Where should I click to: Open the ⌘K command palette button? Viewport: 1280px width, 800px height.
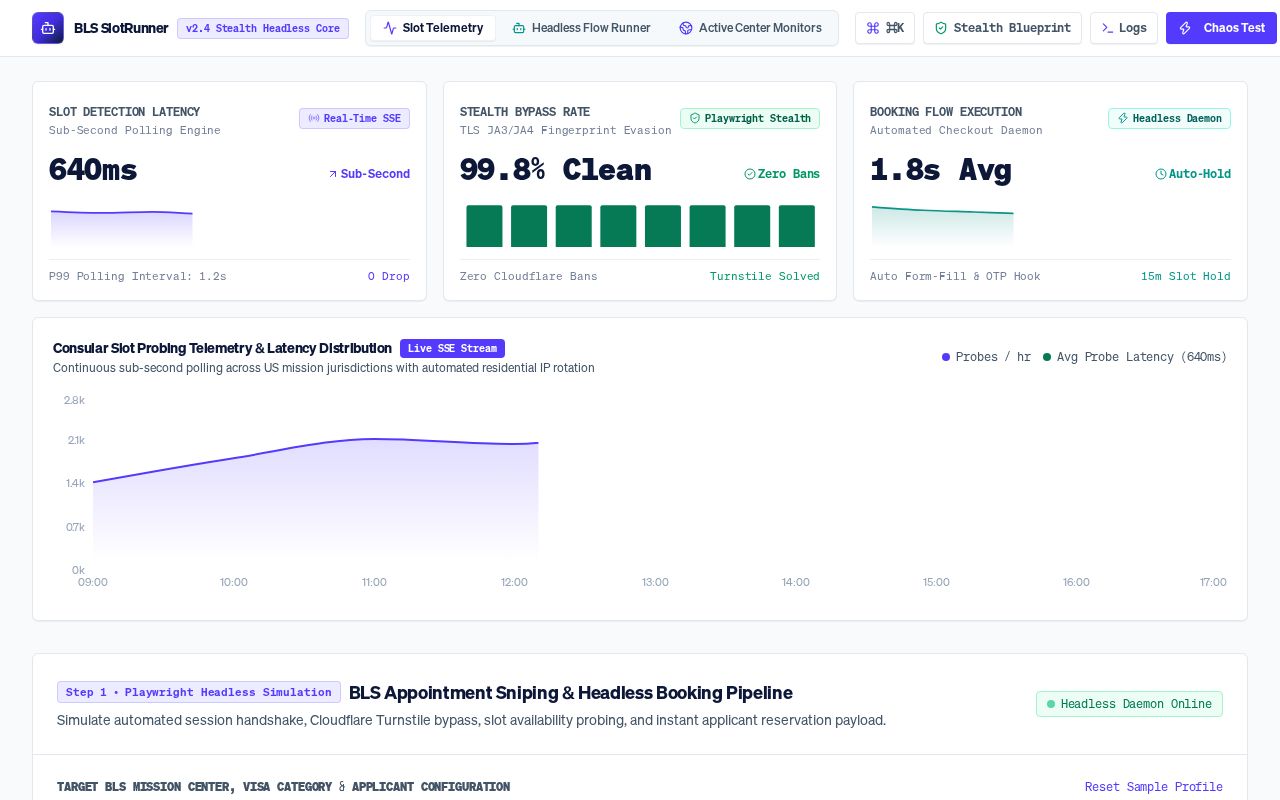click(885, 28)
